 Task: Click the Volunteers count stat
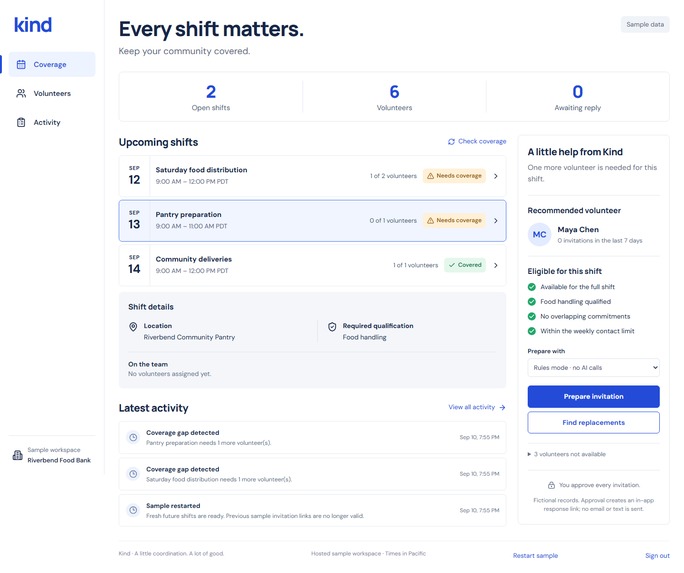click(394, 97)
